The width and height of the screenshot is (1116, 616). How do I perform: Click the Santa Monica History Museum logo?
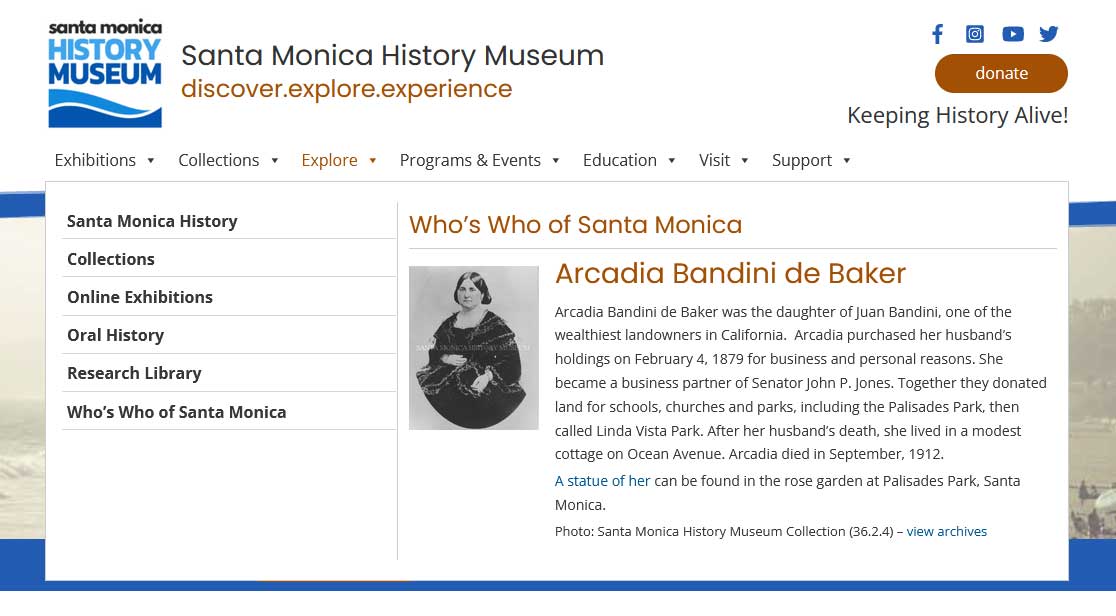click(x=105, y=74)
